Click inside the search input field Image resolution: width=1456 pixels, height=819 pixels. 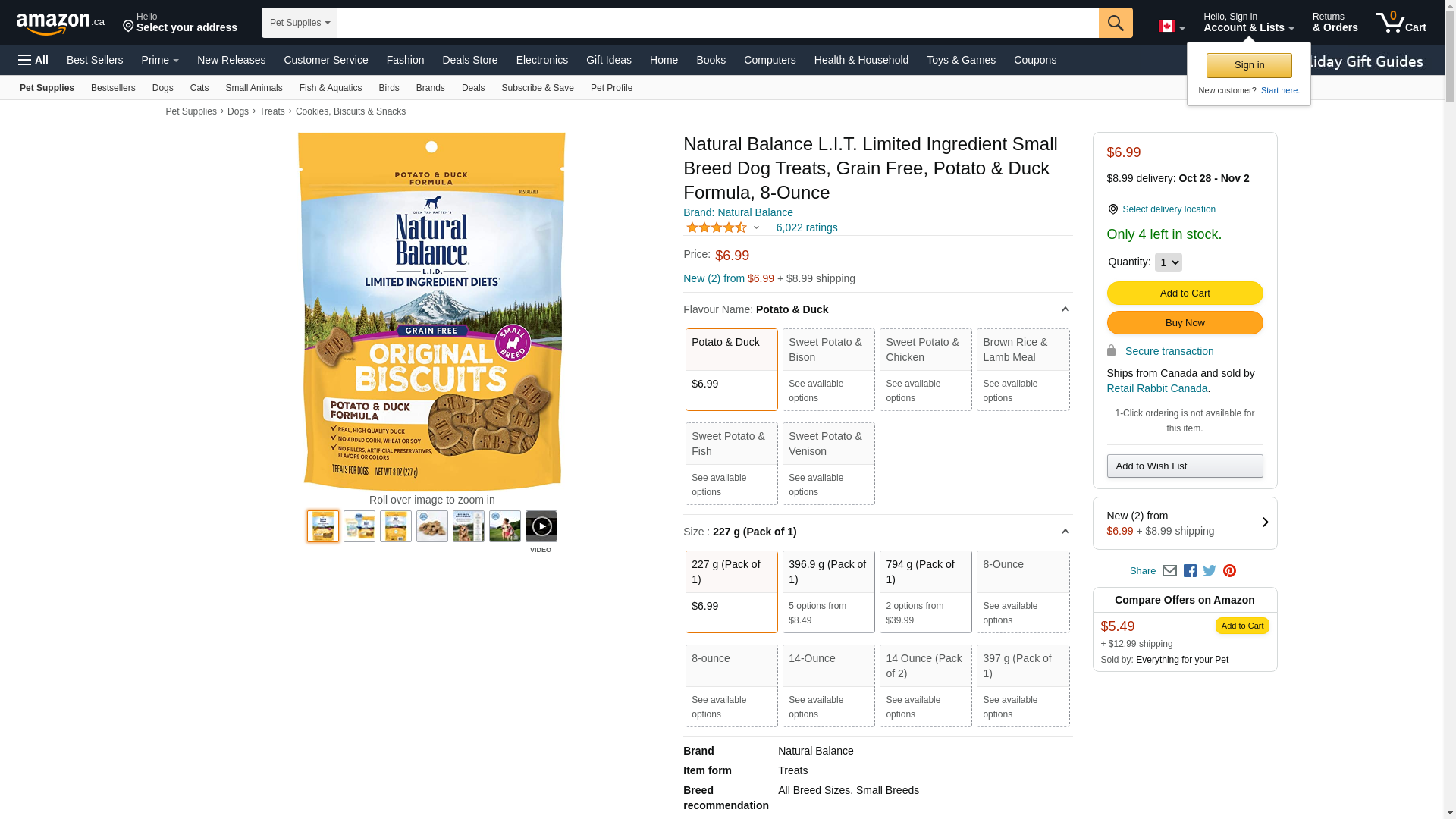717,23
